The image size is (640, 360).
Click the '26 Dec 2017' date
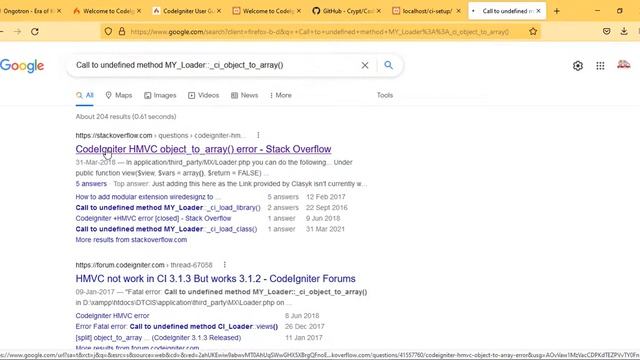[x=304, y=327]
